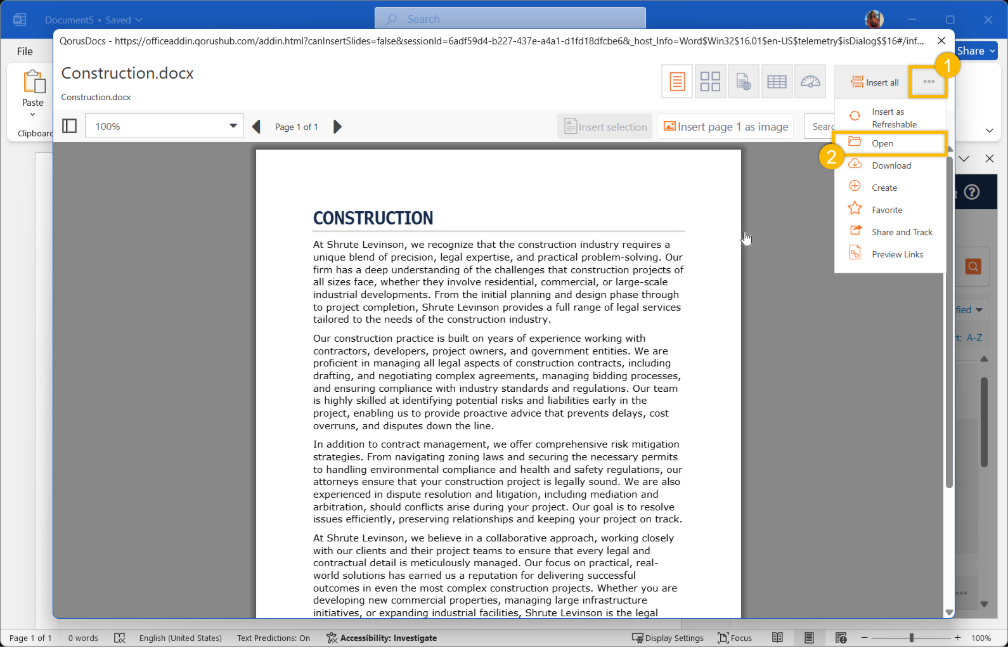Switch to thumbnail grid view icon

(710, 82)
